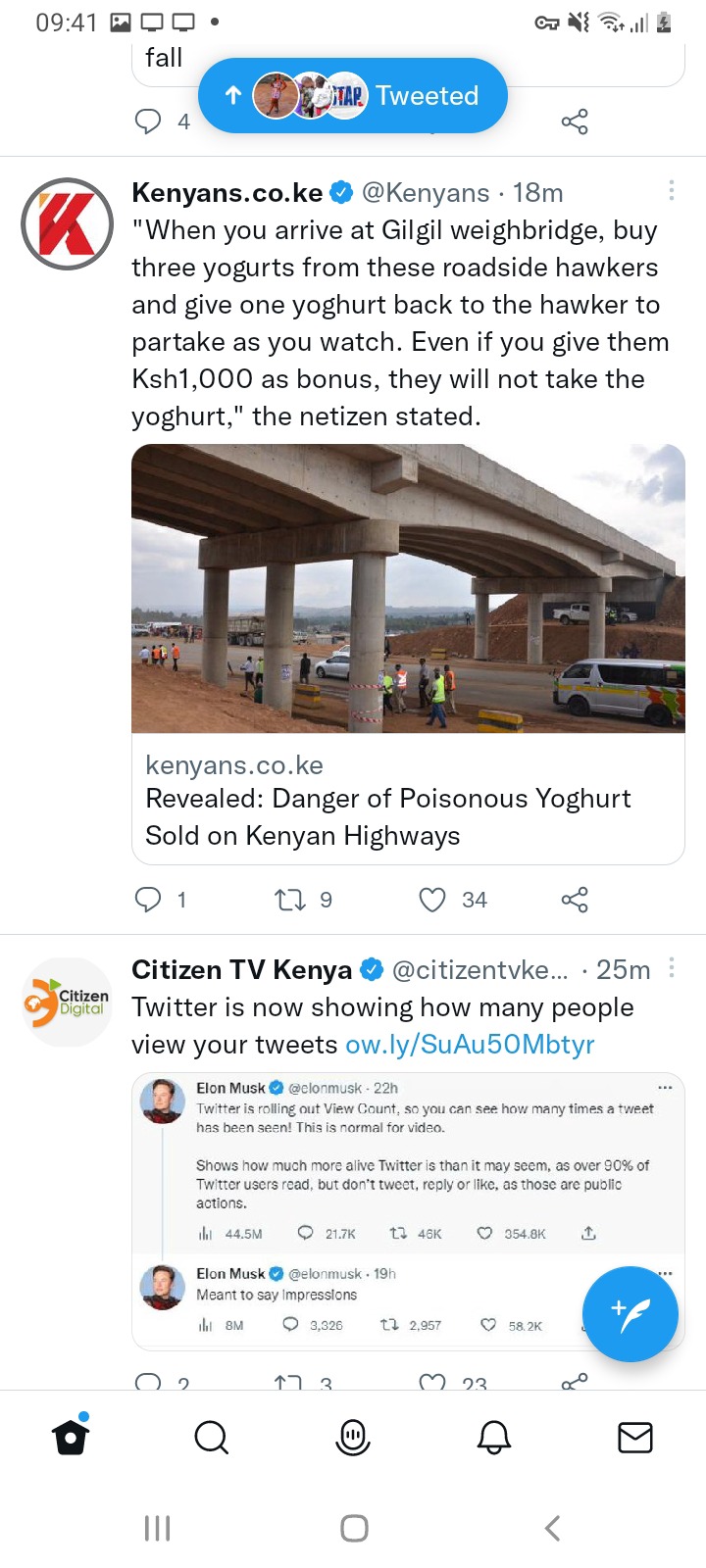Screen dimensions: 706x1568
Task: Tap the Android back navigation arrow
Action: [552, 1528]
